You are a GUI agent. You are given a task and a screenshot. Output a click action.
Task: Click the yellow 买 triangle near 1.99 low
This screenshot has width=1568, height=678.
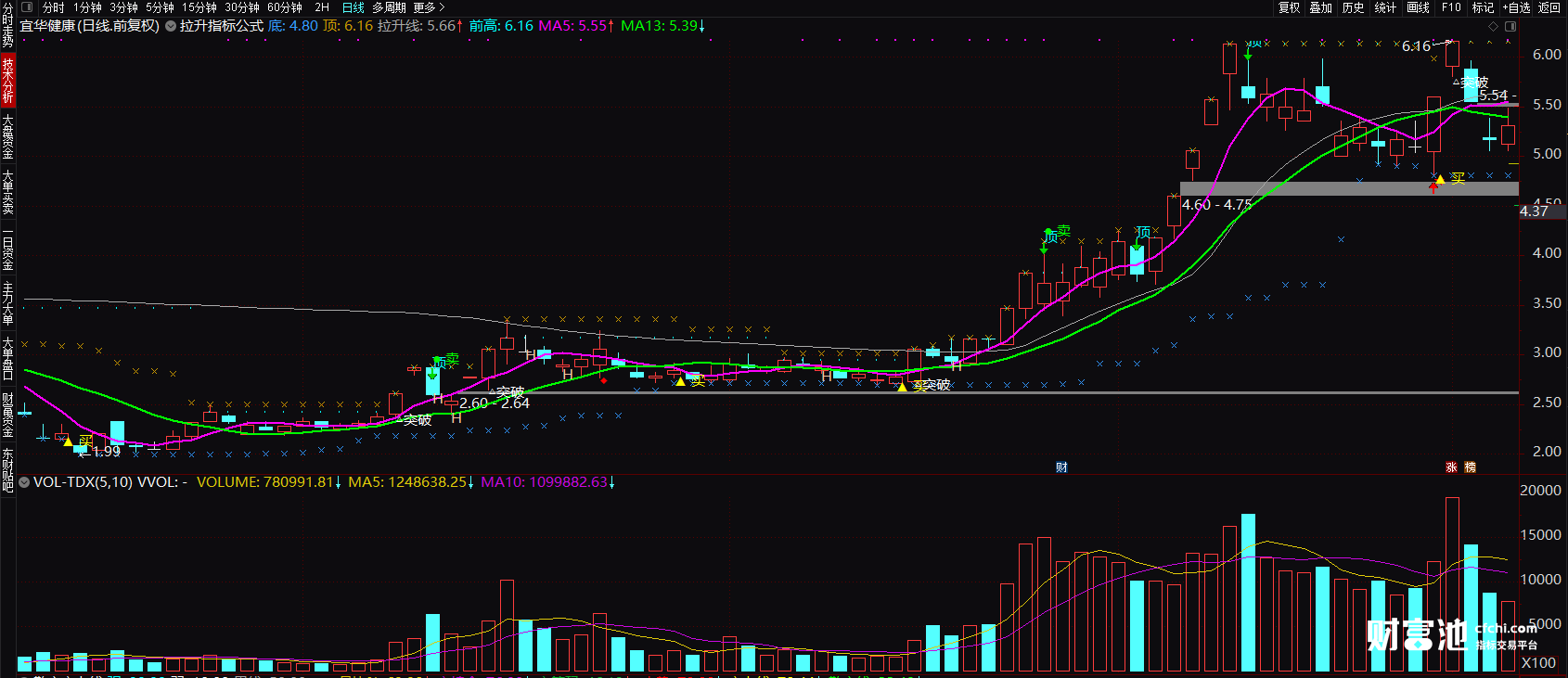68,442
